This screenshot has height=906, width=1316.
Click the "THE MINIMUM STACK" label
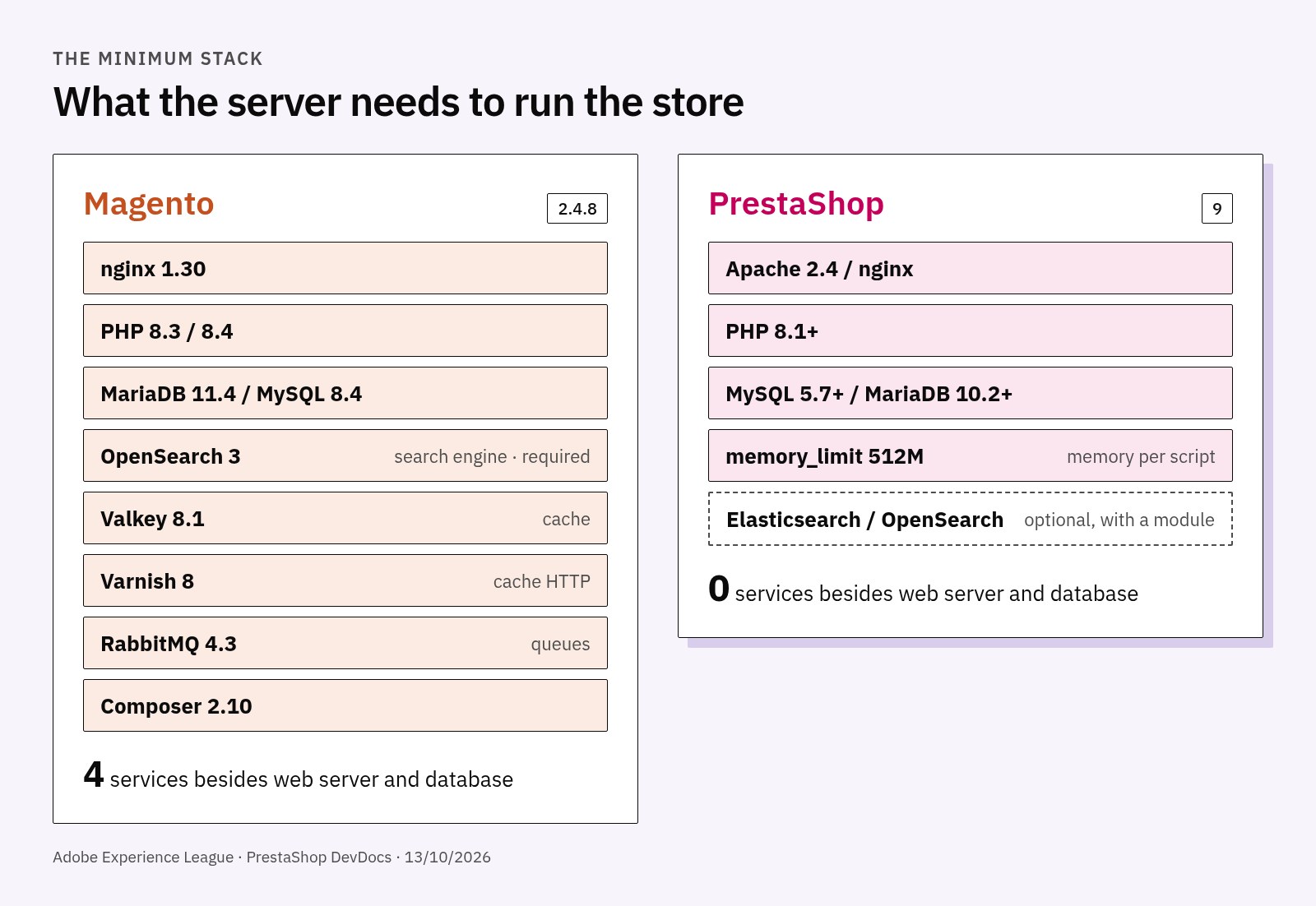[x=158, y=59]
